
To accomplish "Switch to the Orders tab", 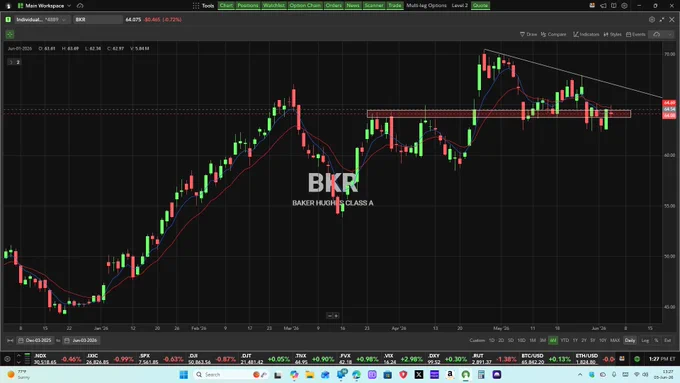I will click(333, 6).
